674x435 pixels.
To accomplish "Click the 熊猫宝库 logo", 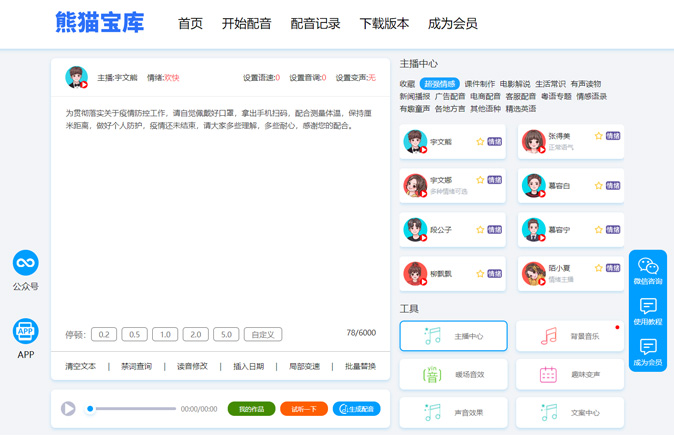I will (x=100, y=23).
